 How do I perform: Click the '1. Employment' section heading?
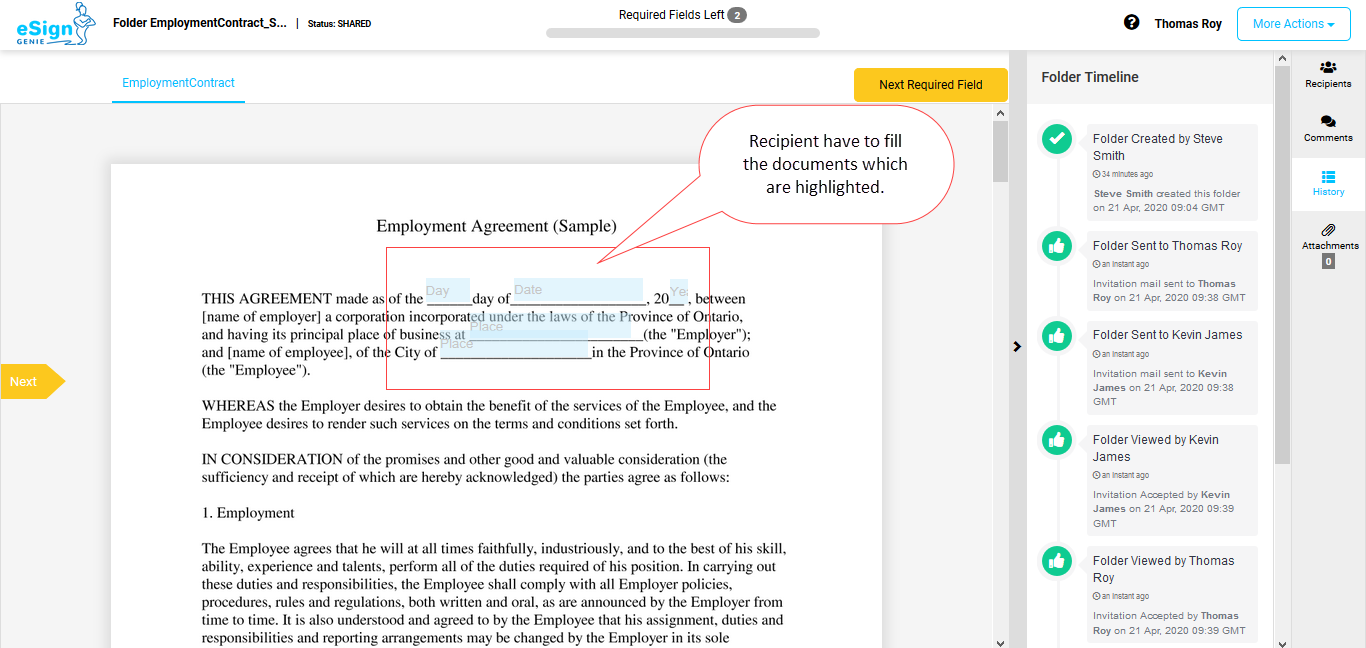point(248,513)
